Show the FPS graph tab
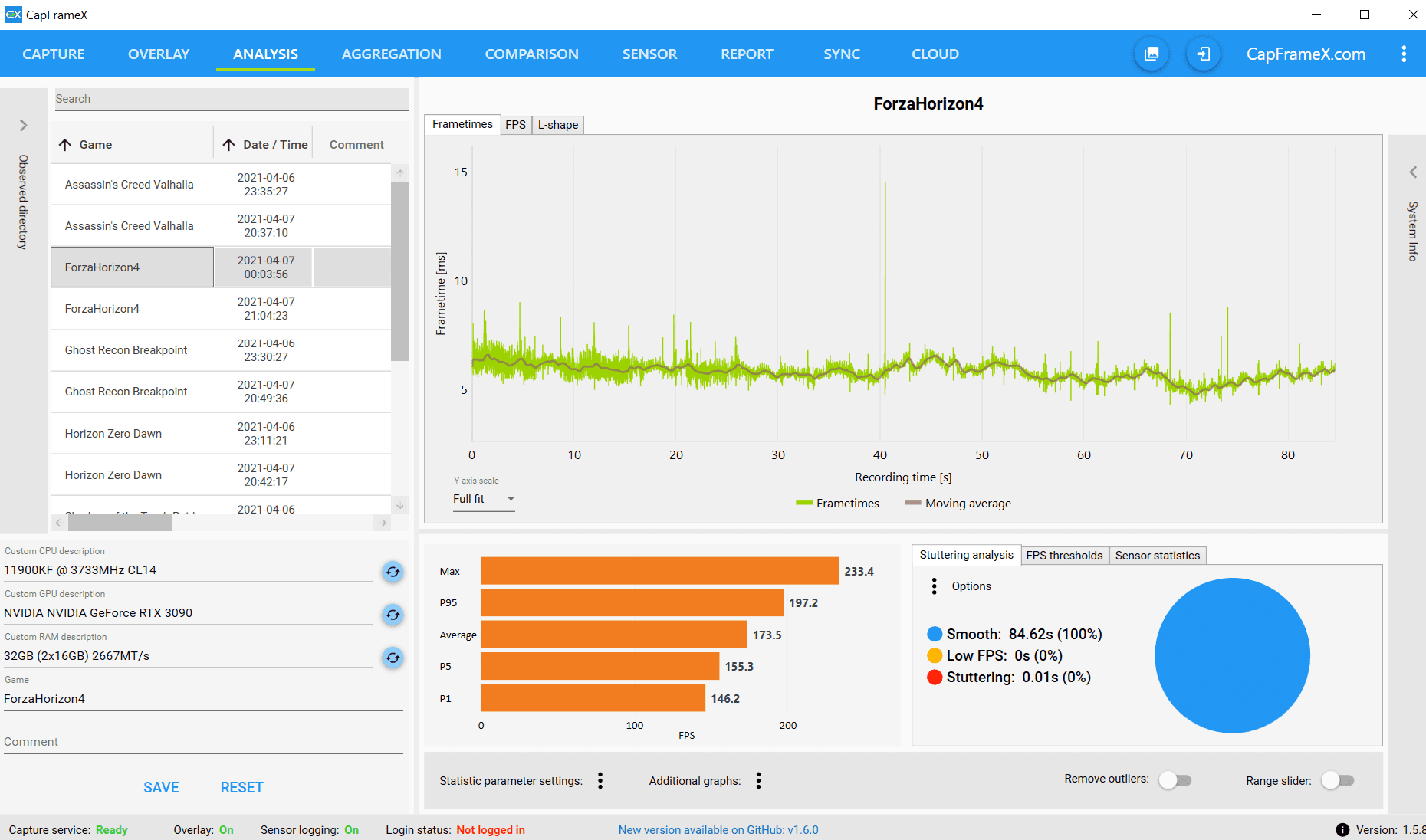This screenshot has height=840, width=1426. click(x=516, y=125)
